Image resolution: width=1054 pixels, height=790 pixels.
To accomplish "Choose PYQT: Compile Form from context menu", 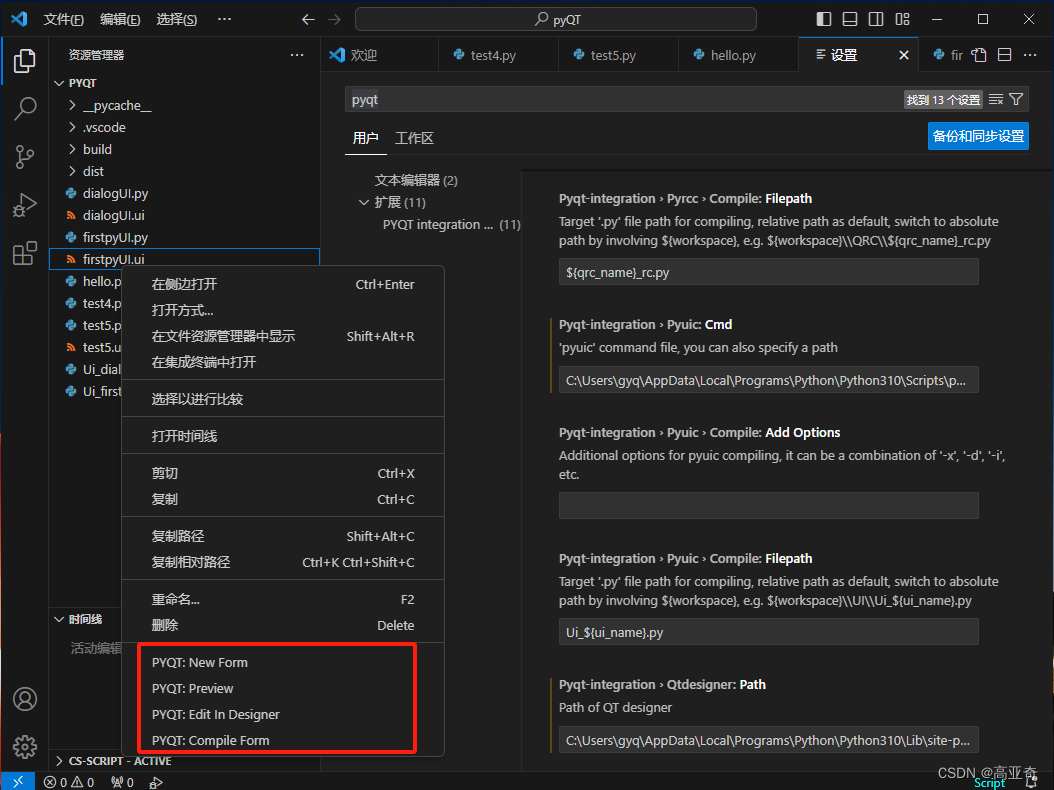I will pyautogui.click(x=211, y=739).
